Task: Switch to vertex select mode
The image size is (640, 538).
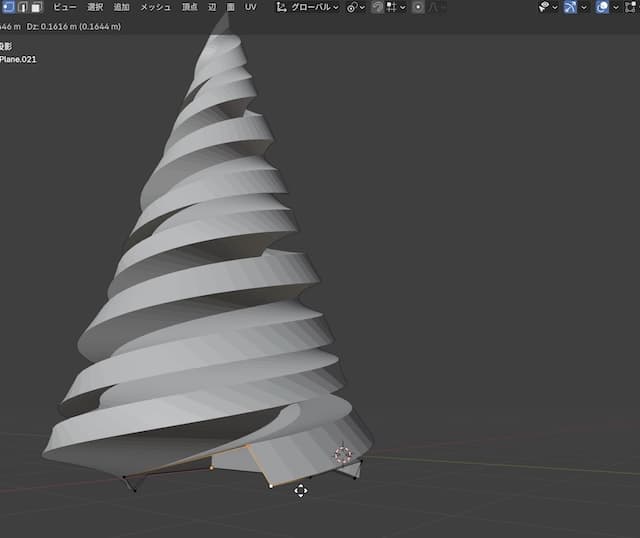Action: click(8, 7)
